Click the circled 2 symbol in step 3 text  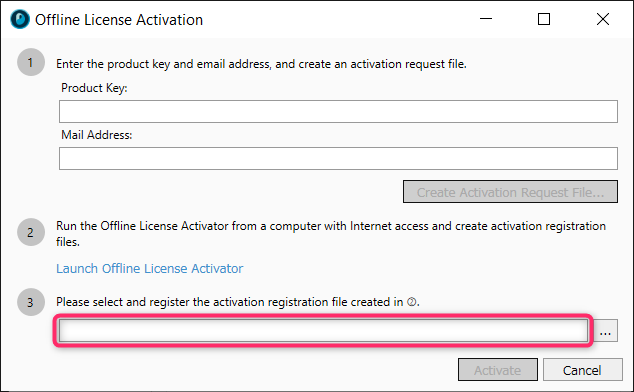[x=411, y=302]
